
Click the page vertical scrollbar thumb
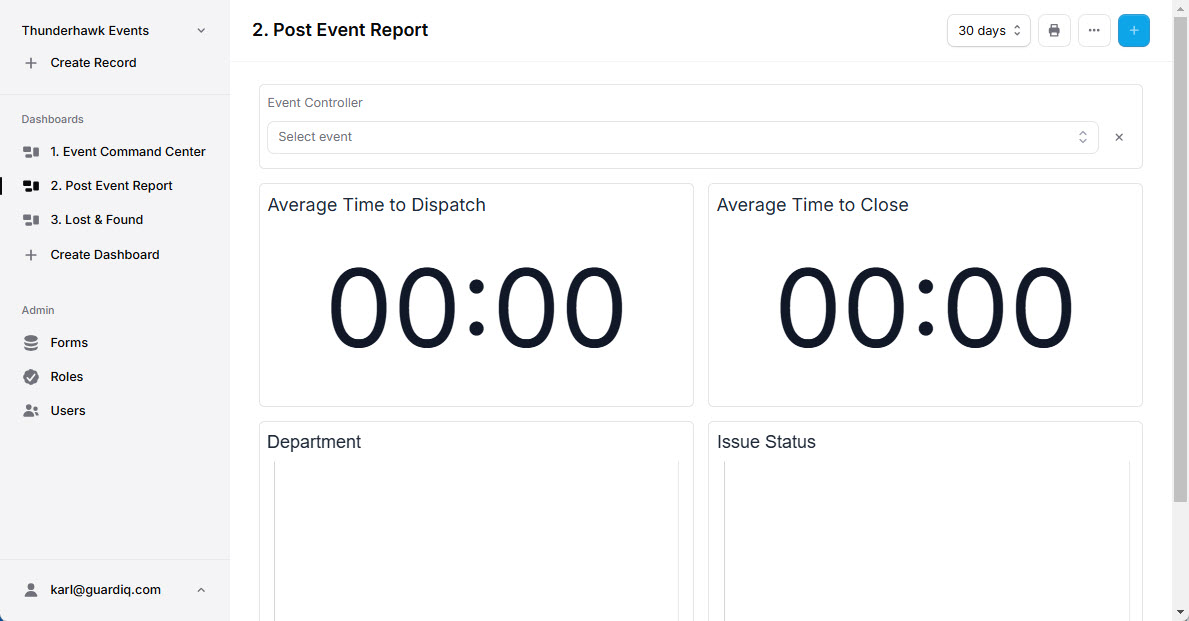click(x=1180, y=258)
